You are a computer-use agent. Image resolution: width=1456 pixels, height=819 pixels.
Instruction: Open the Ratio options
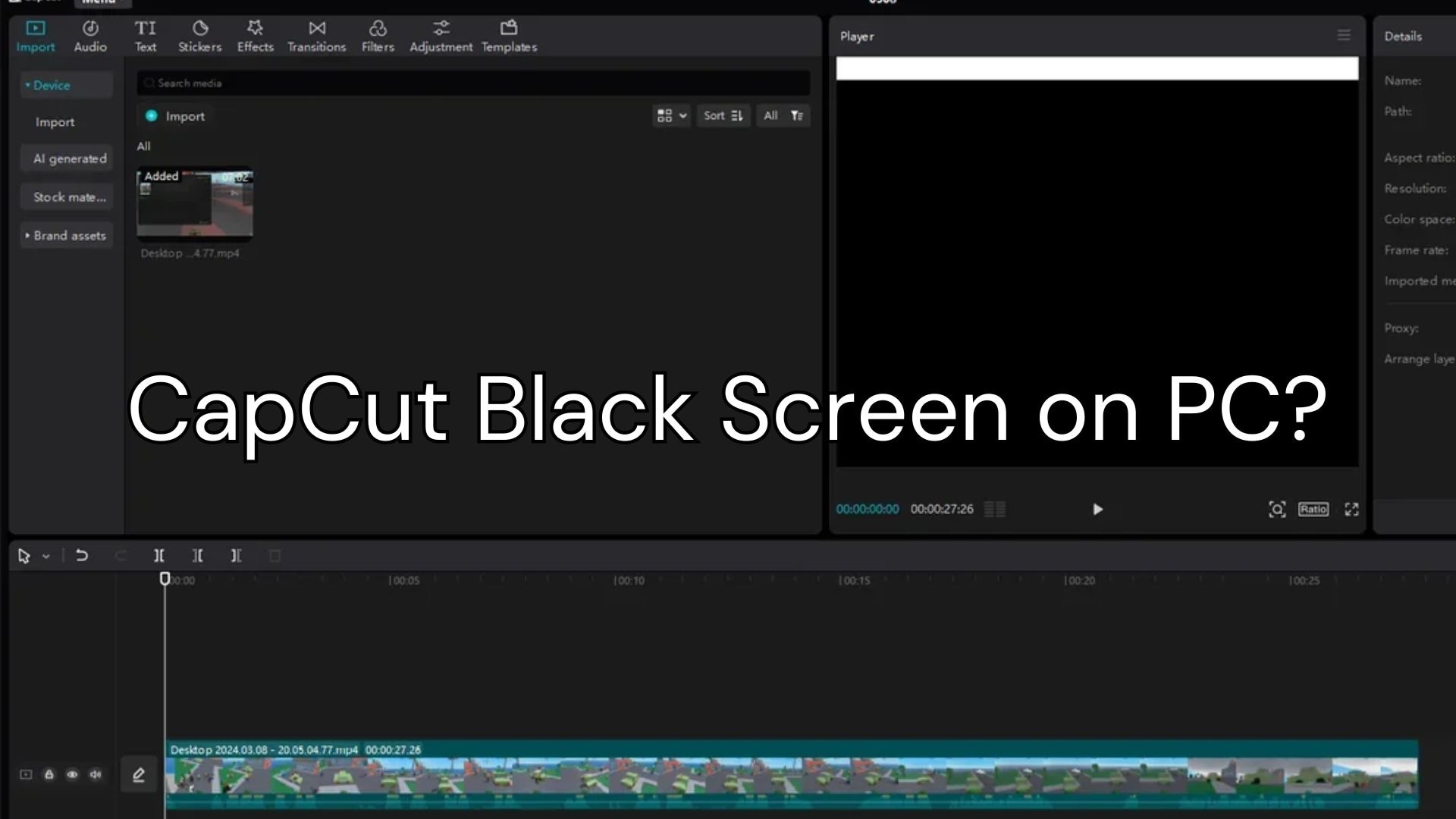point(1313,510)
